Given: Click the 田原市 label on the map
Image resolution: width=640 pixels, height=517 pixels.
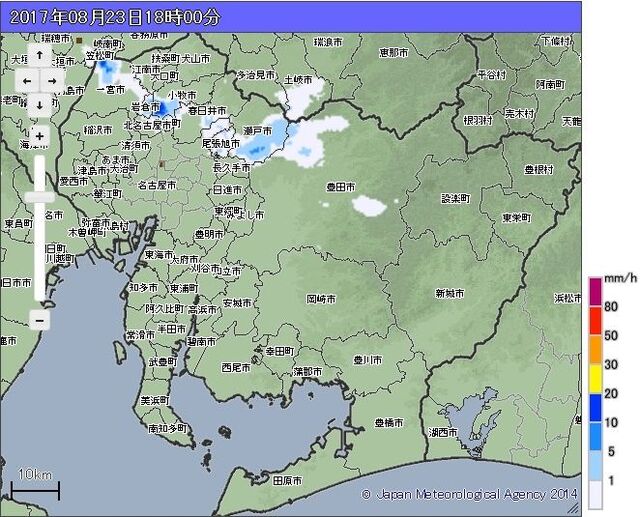Looking at the screenshot, I should [x=287, y=481].
